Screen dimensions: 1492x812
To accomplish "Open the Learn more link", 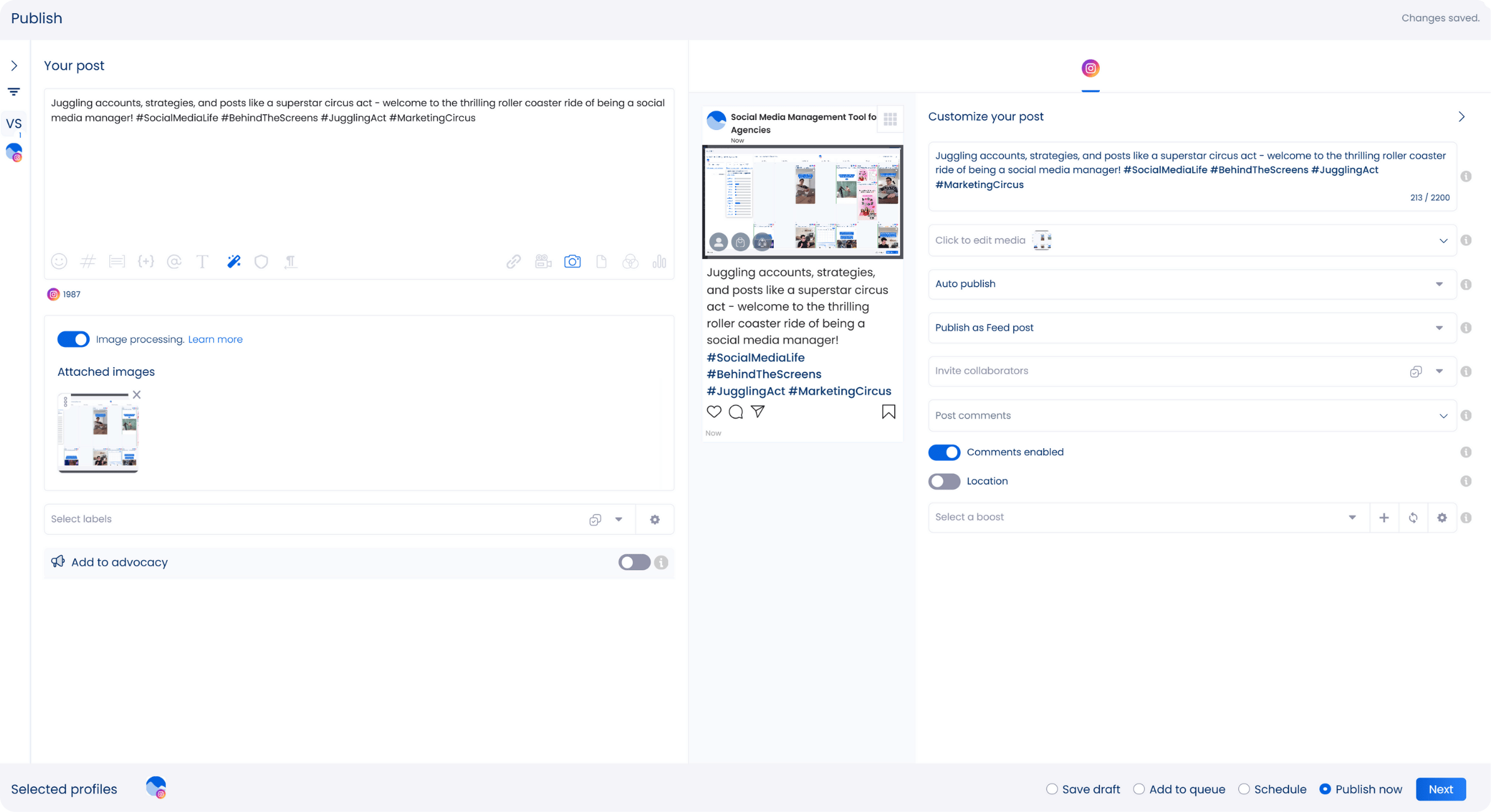I will pyautogui.click(x=215, y=339).
